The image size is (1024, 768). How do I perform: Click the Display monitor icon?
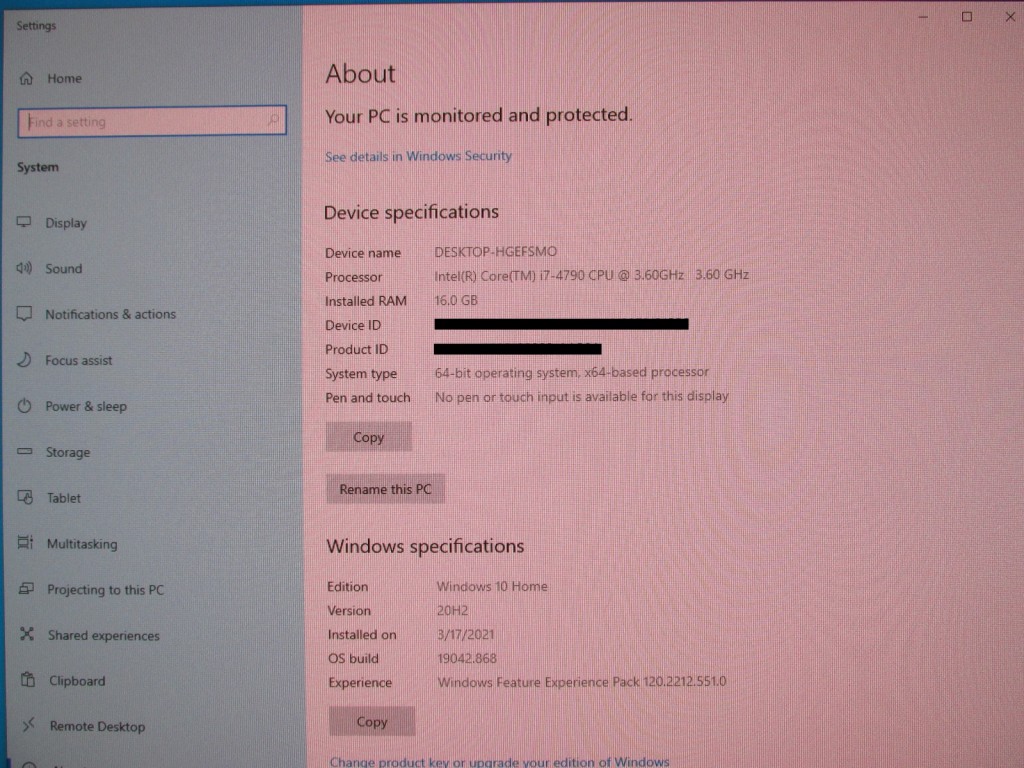(24, 222)
